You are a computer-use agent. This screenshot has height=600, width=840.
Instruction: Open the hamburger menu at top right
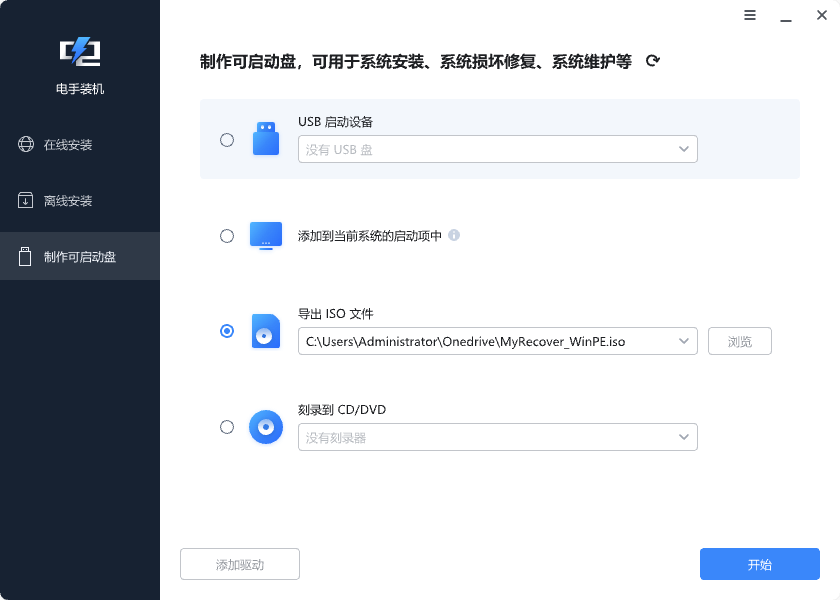(750, 16)
